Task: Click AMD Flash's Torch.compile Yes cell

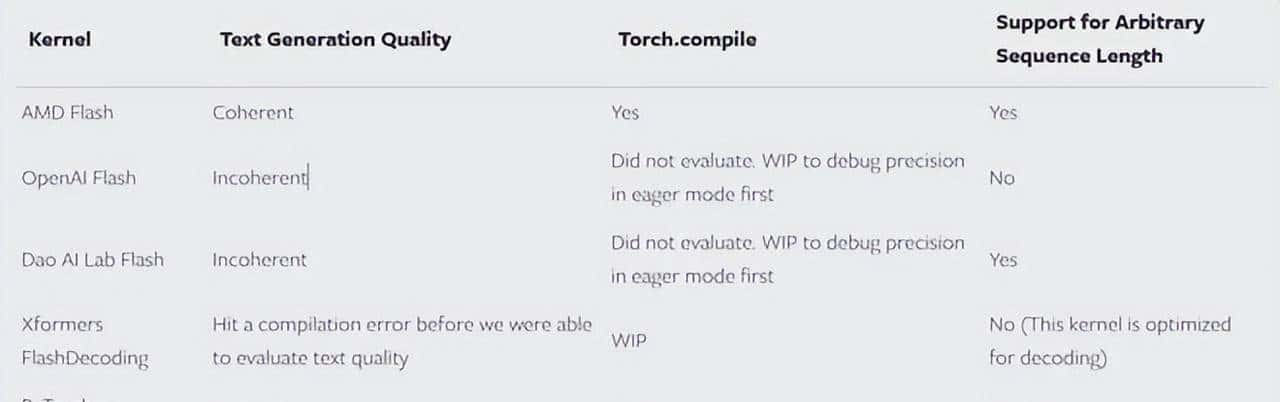Action: 625,113
